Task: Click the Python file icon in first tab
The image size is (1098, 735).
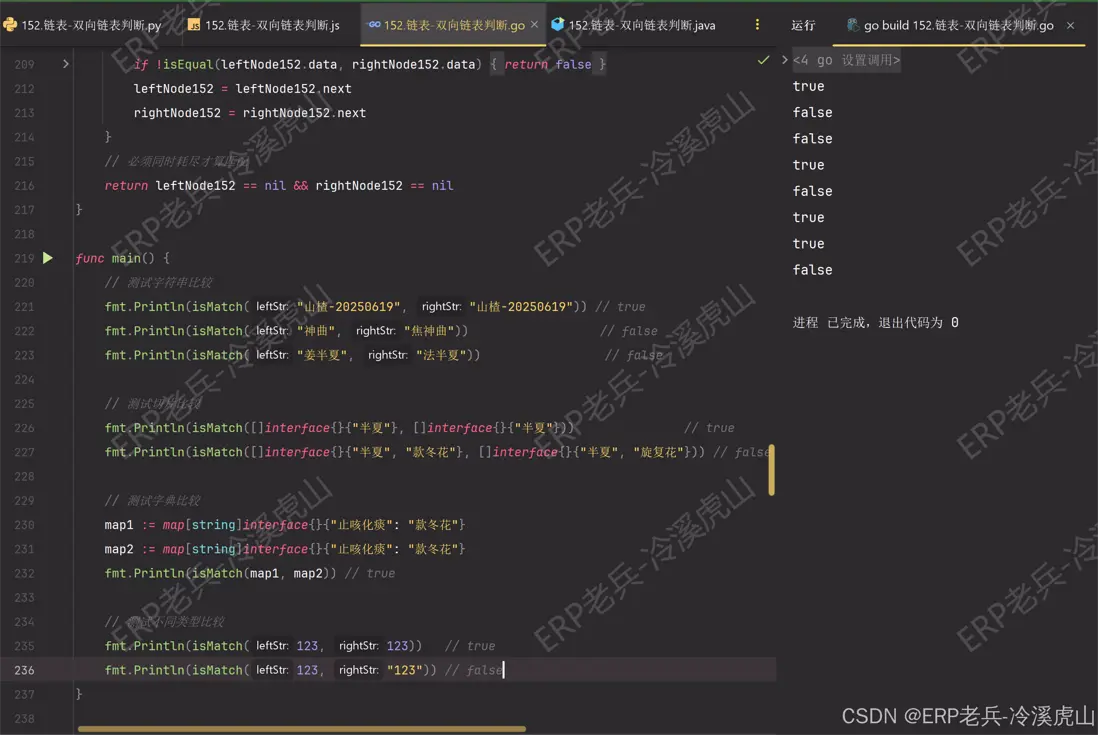Action: tap(10, 24)
